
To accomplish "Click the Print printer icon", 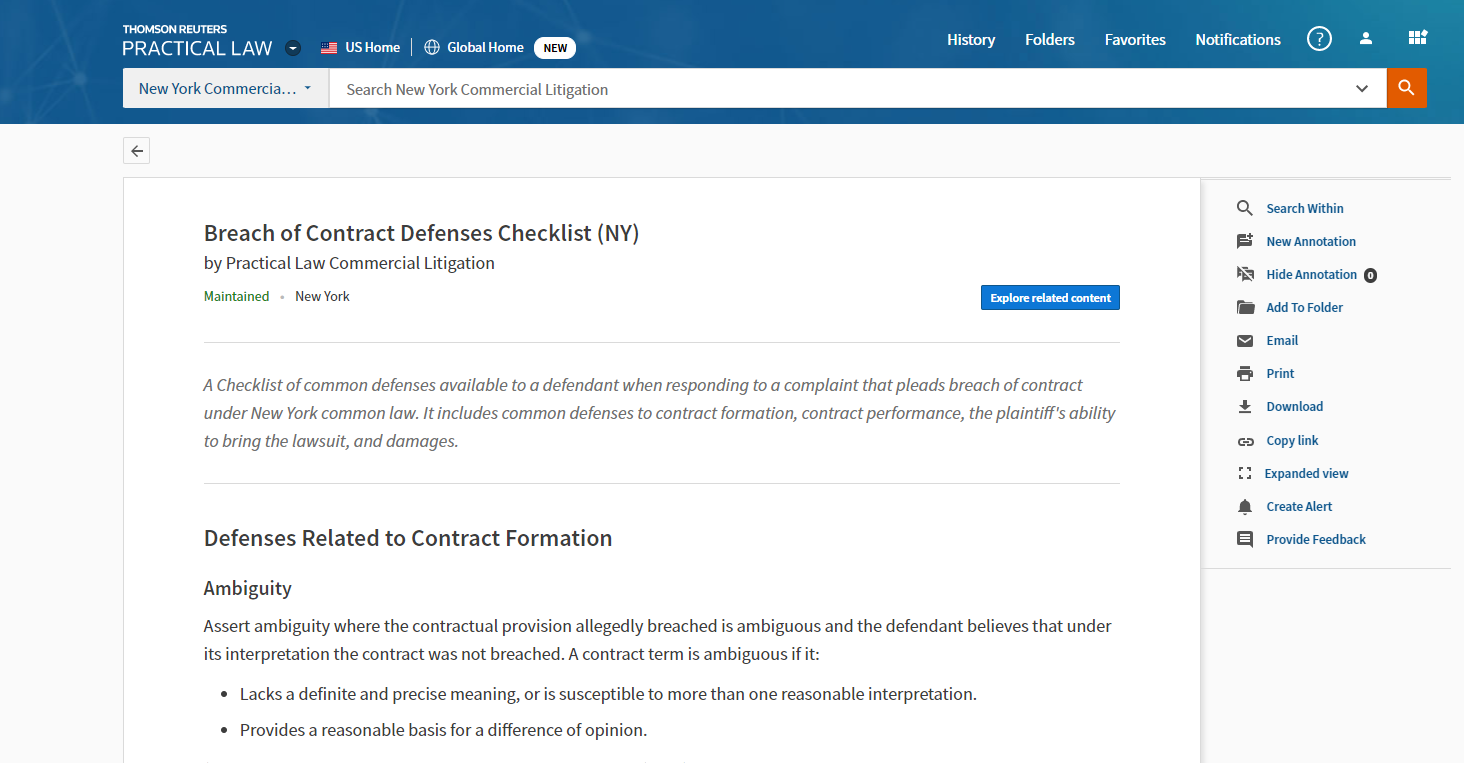I will click(x=1245, y=374).
